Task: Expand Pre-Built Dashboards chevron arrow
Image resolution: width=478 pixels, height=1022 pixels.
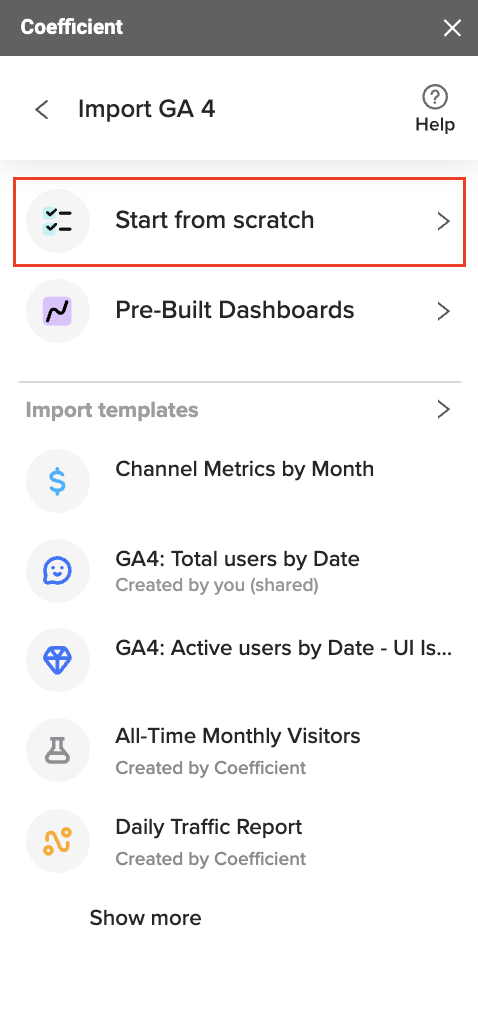Action: pyautogui.click(x=443, y=312)
